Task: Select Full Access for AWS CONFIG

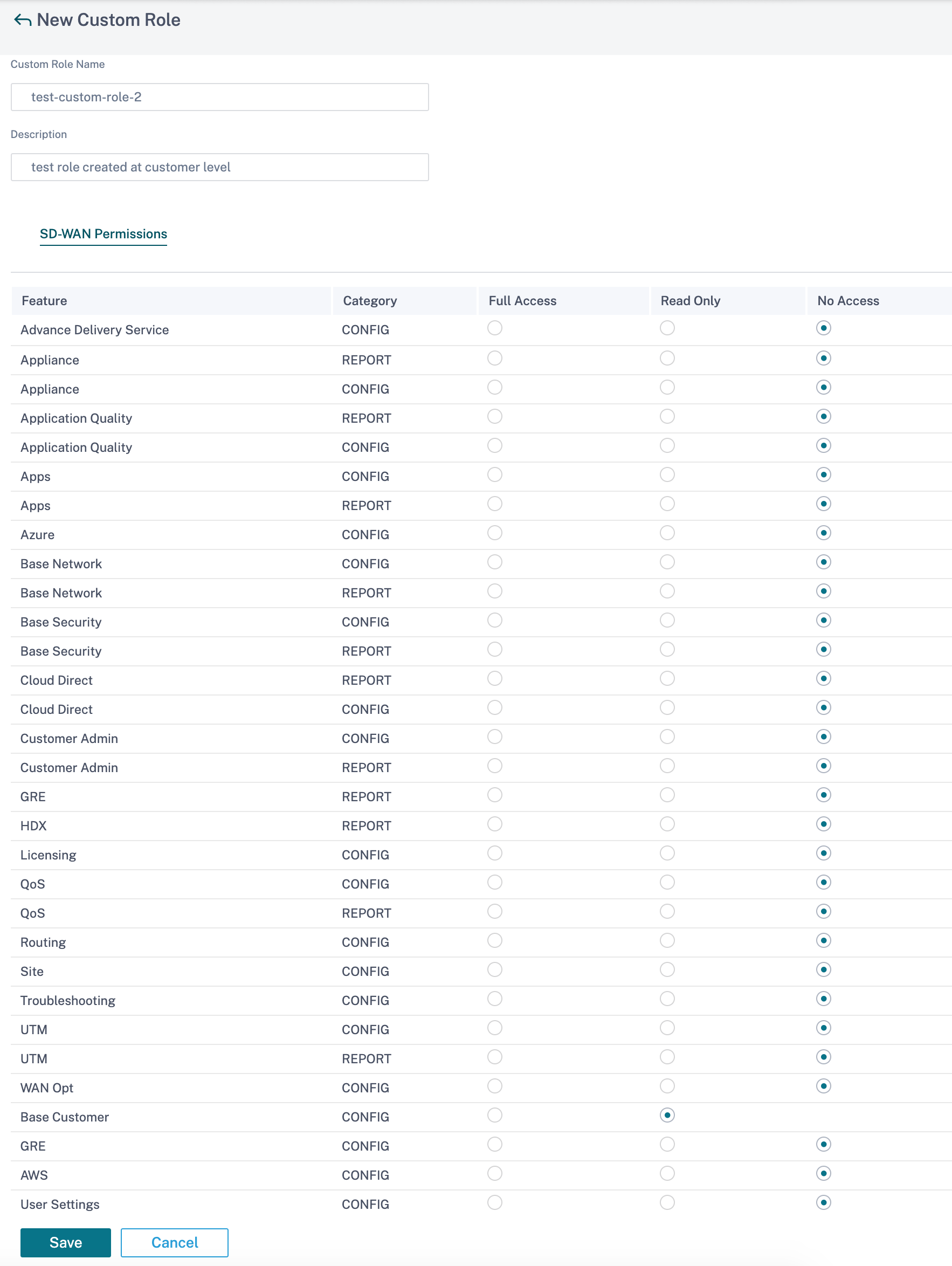Action: [495, 1174]
